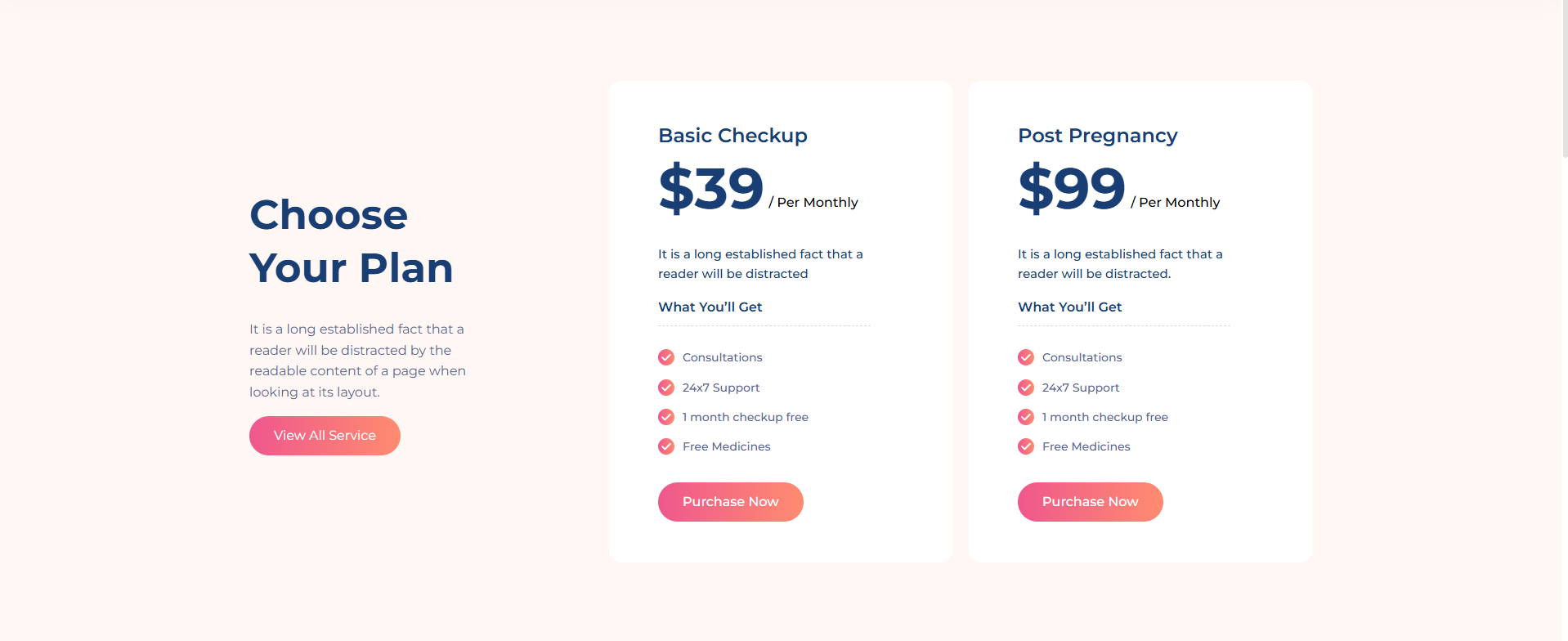This screenshot has width=1568, height=641.
Task: Click the Choose Your Plan heading
Action: click(x=351, y=241)
